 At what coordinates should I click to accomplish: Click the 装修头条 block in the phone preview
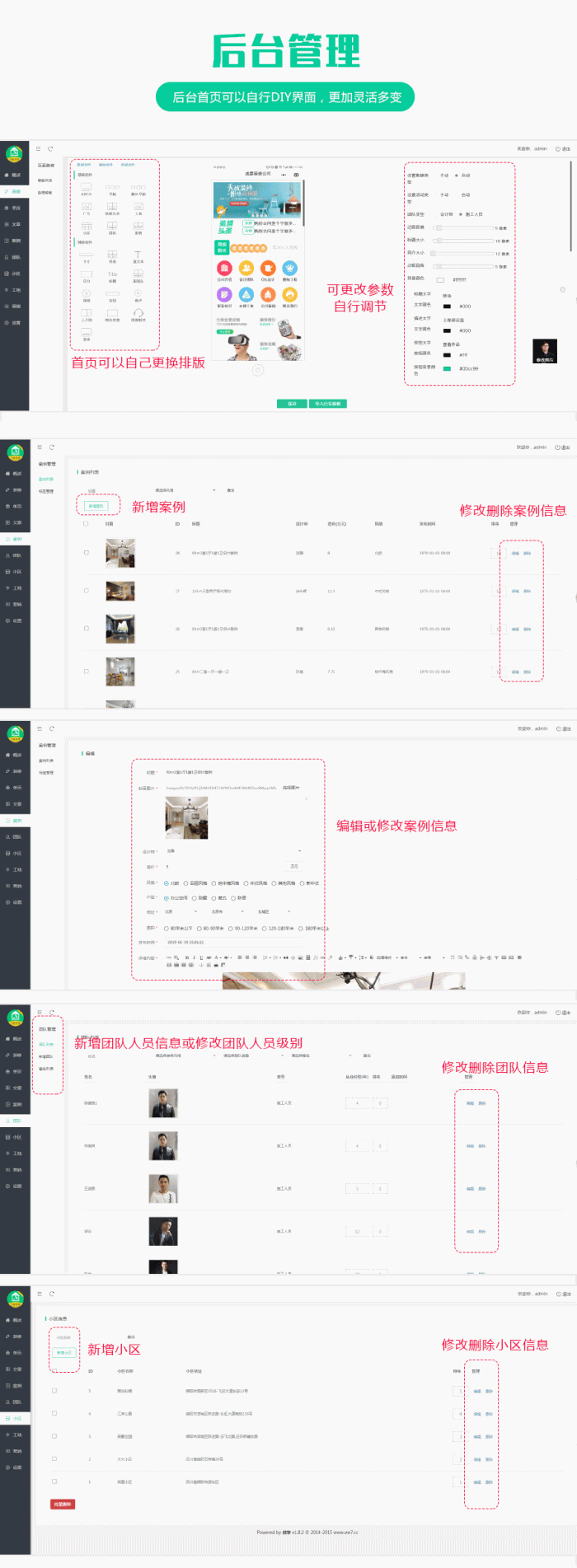(x=226, y=226)
